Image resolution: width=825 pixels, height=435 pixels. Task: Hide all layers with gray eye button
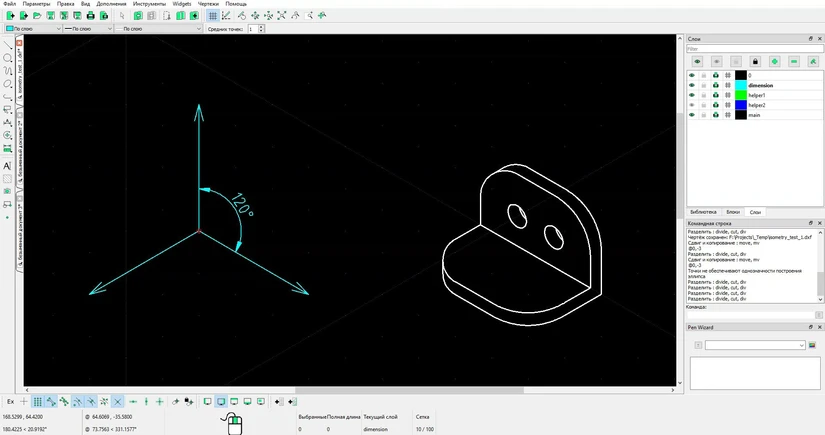pos(716,62)
